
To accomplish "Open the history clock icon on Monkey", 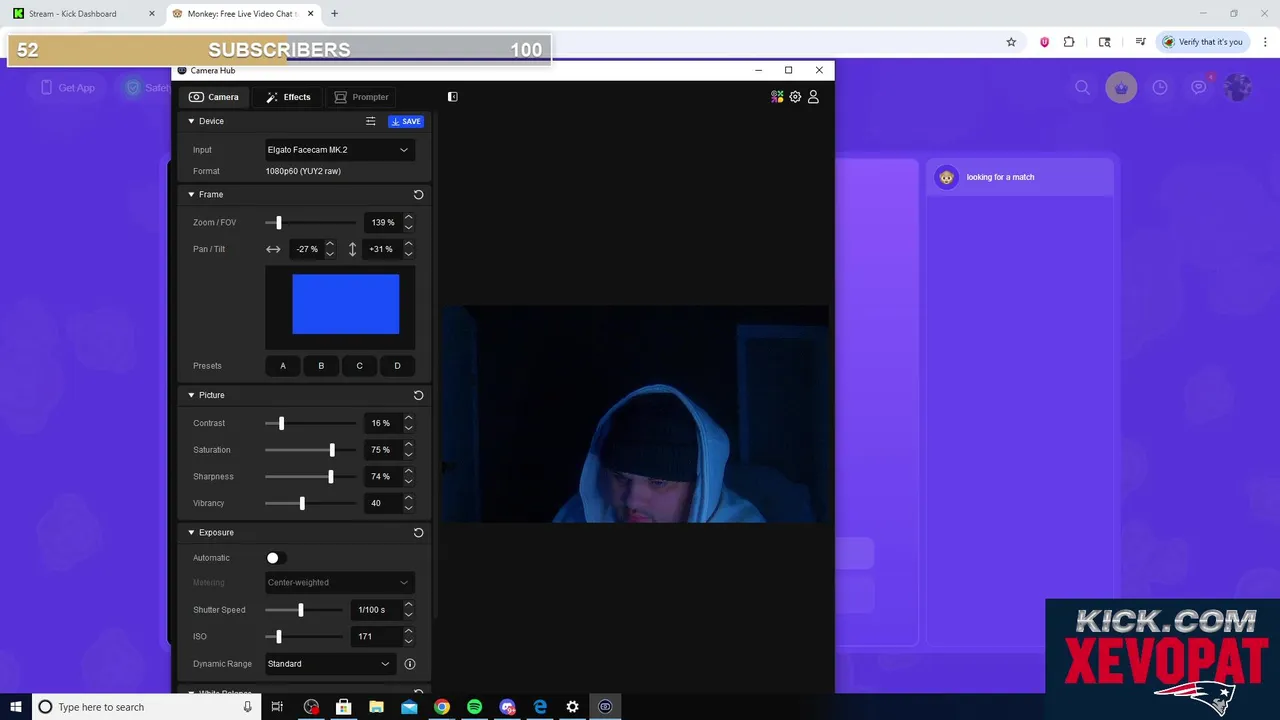I will click(1160, 88).
